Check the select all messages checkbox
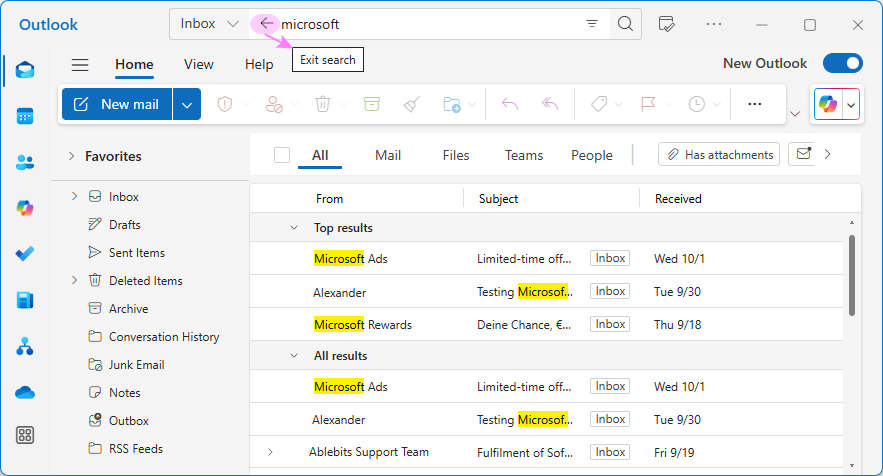 coord(282,155)
